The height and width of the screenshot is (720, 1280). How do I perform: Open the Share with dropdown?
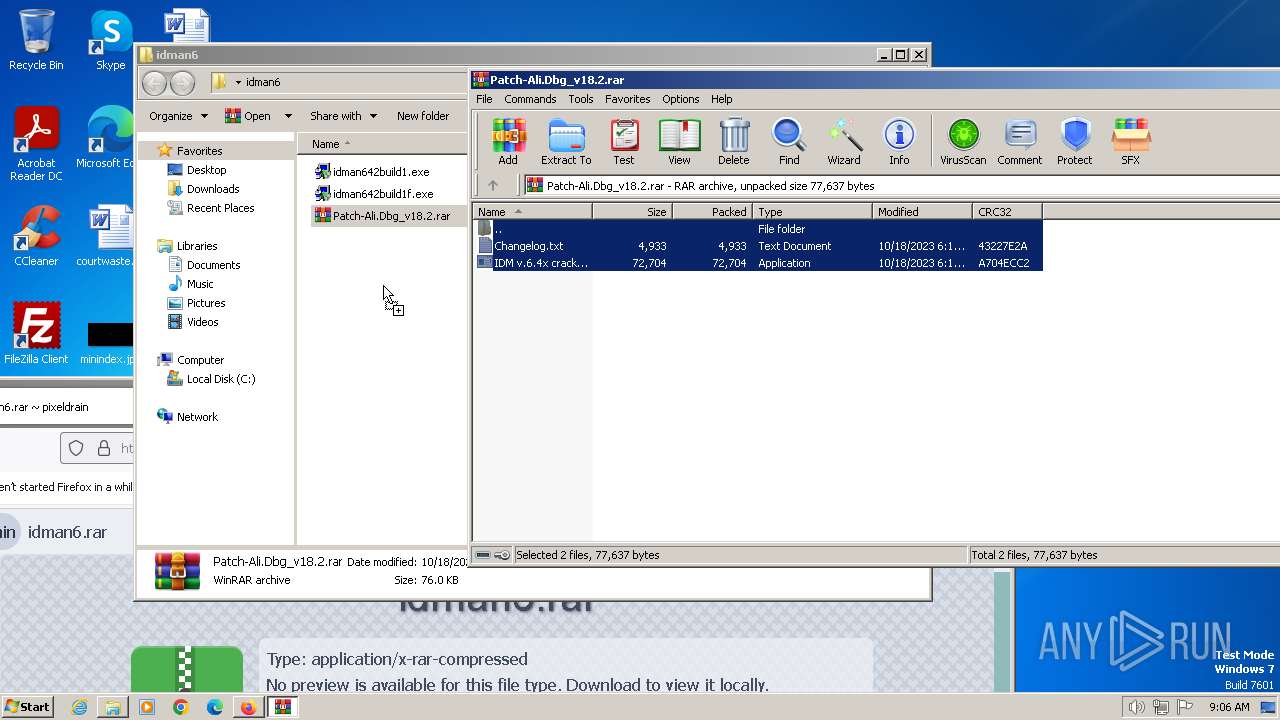coord(343,116)
